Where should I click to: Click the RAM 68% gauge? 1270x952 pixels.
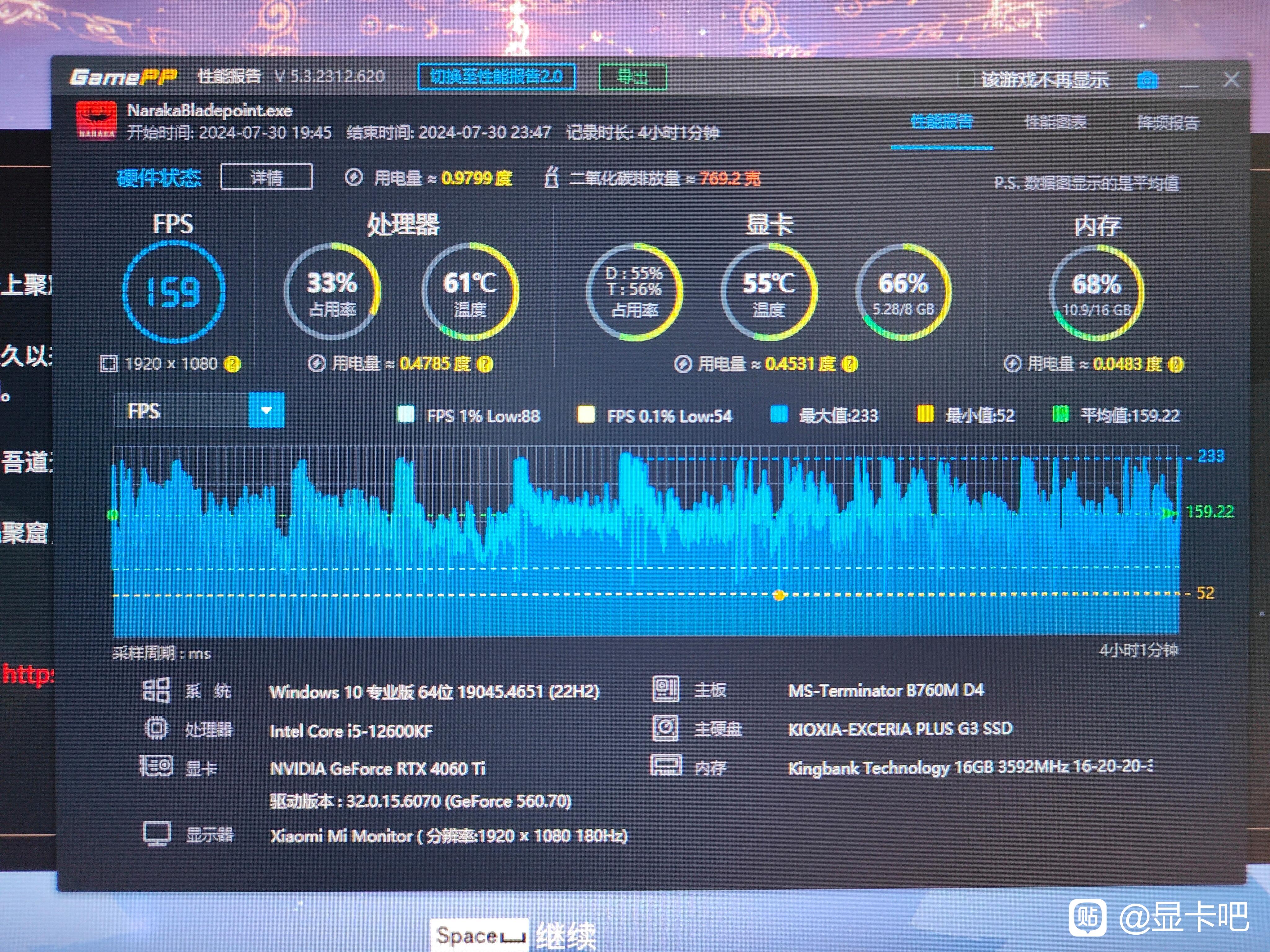pos(1097,293)
